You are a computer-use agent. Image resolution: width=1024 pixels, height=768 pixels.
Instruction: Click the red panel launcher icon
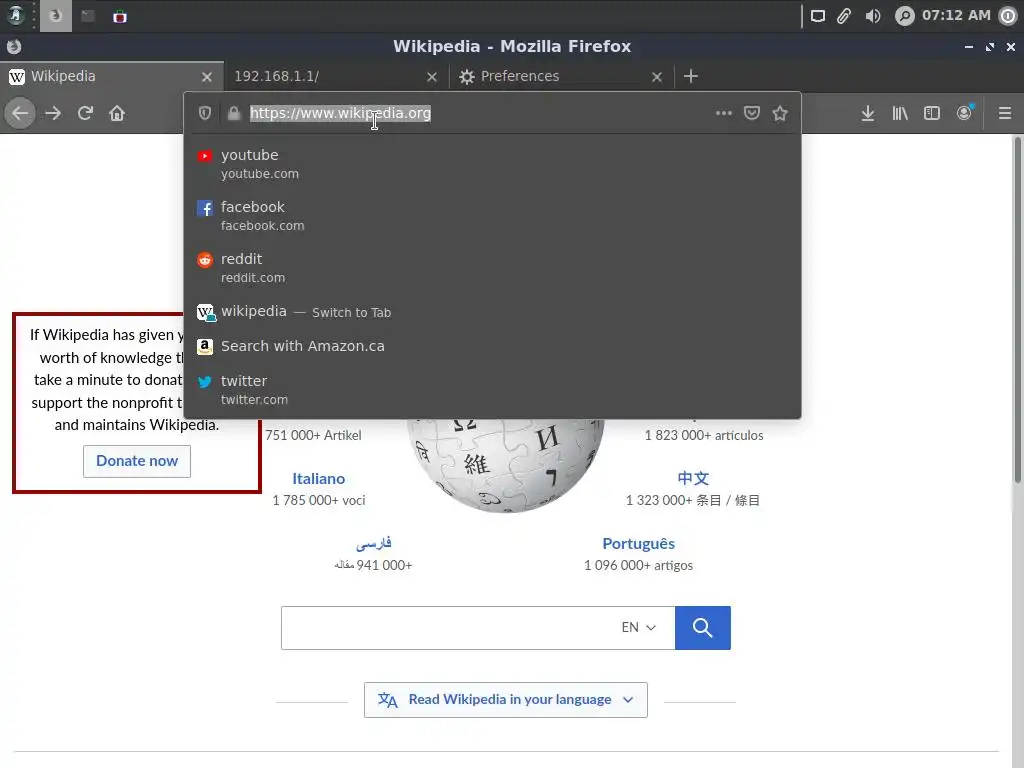click(120, 17)
